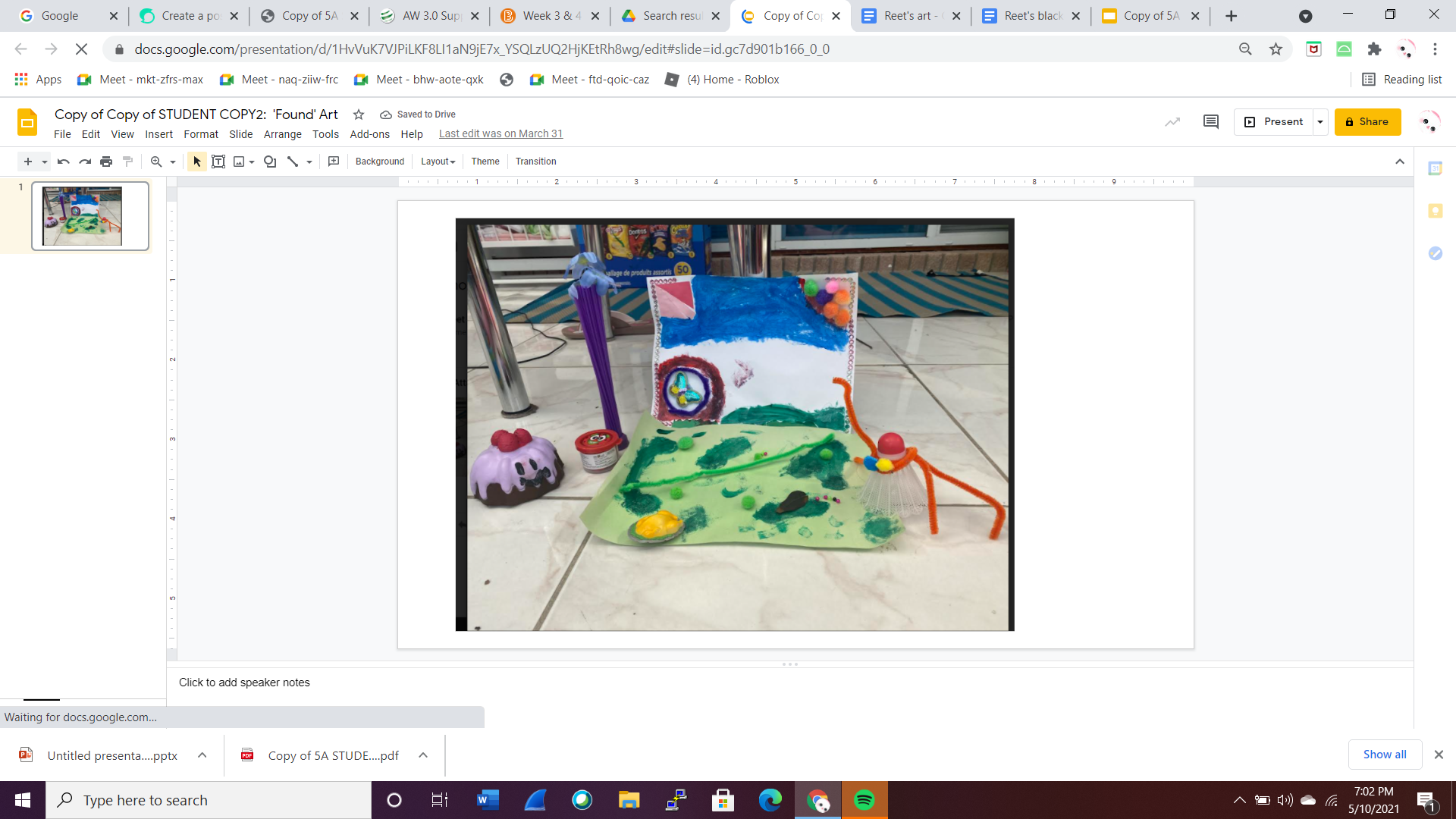1456x819 pixels.
Task: Click the undo icon in toolbar
Action: [x=64, y=162]
